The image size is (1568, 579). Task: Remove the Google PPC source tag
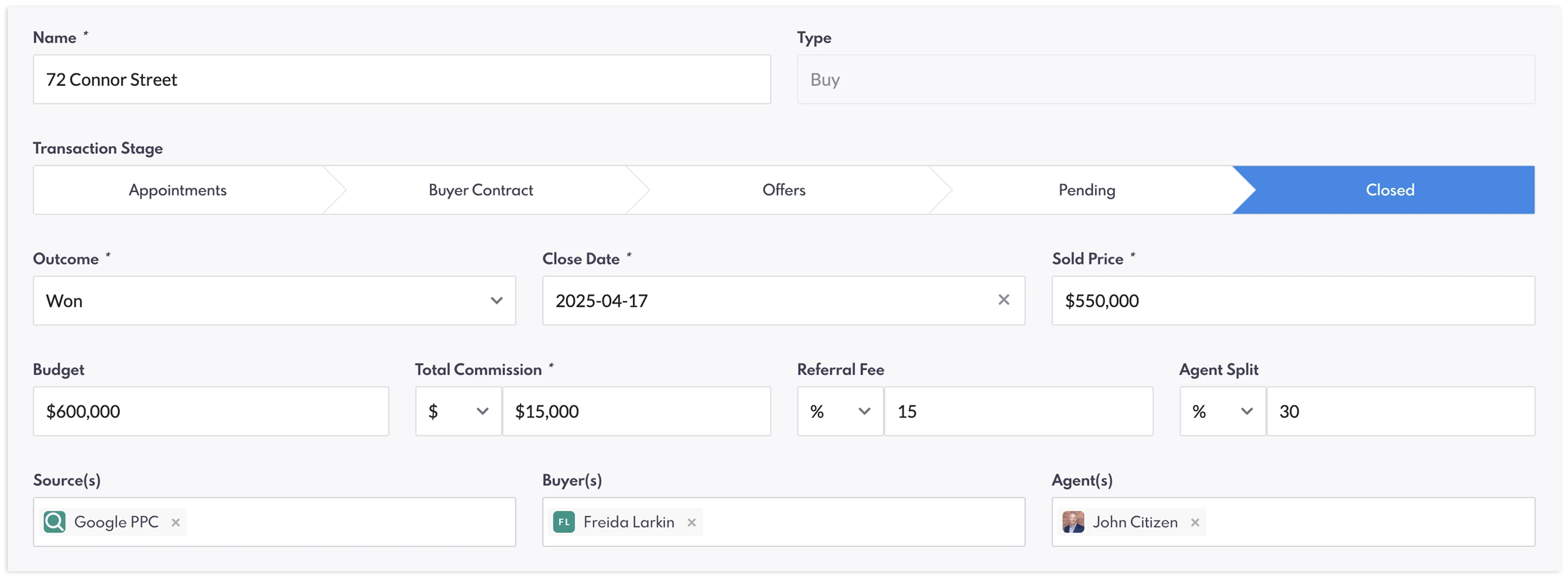point(175,522)
